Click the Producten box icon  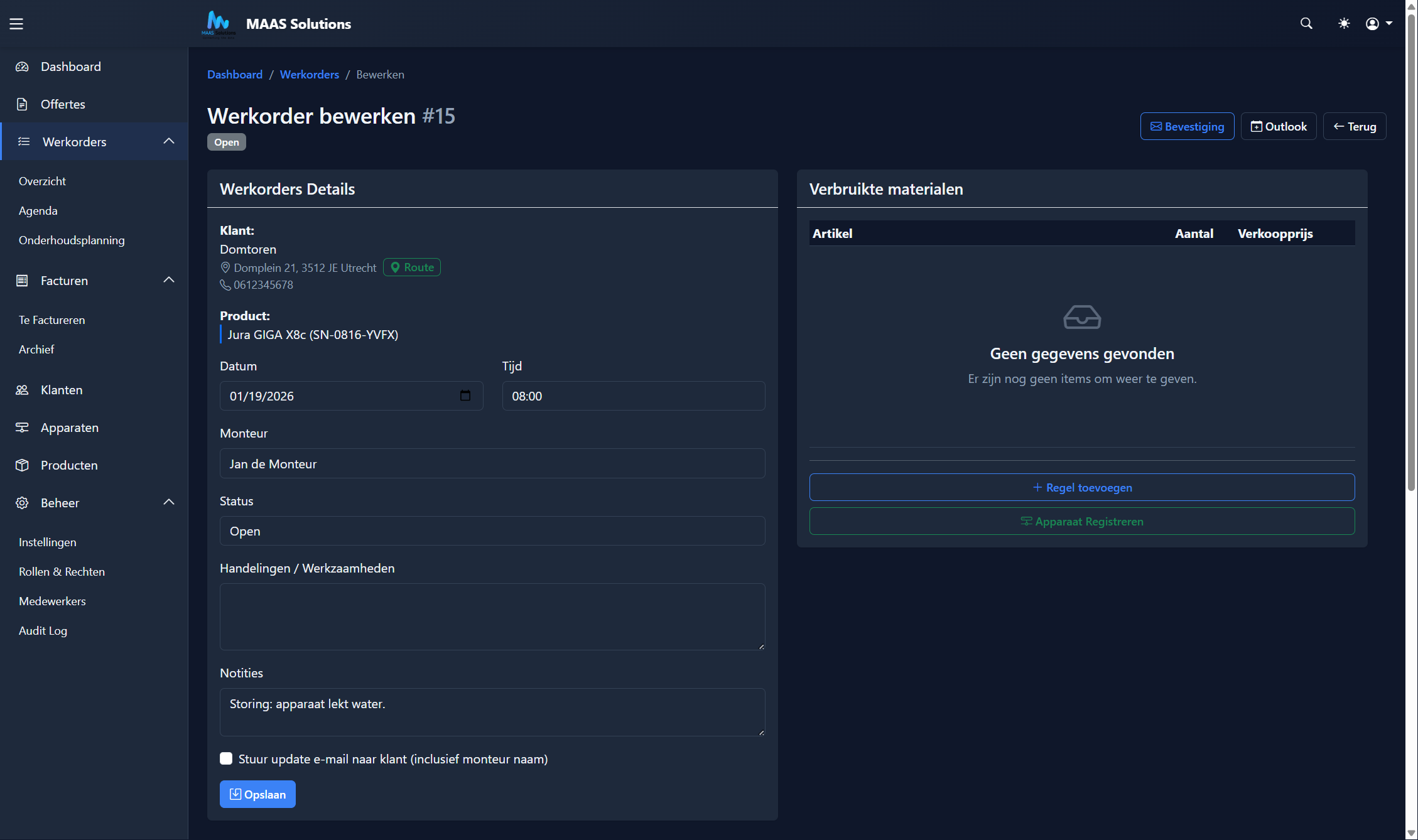pyautogui.click(x=22, y=465)
